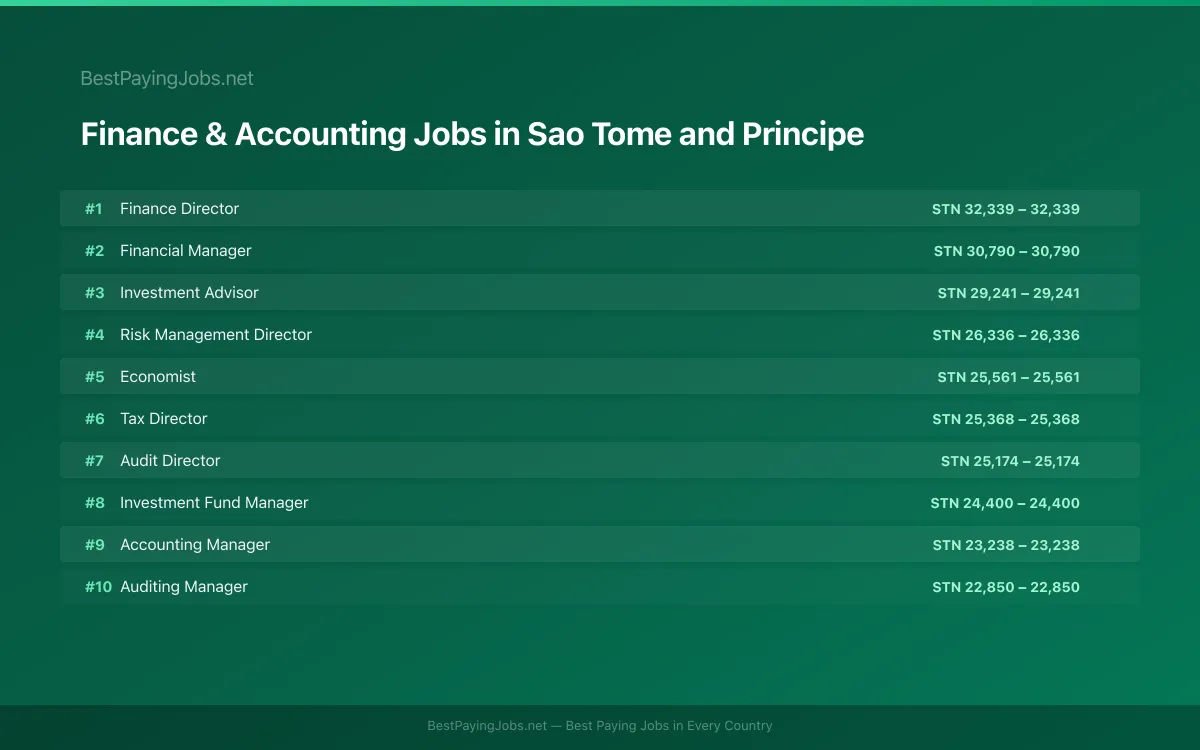The width and height of the screenshot is (1200, 750).
Task: Click salary STN 23,238 – 23,238
Action: tap(1006, 545)
